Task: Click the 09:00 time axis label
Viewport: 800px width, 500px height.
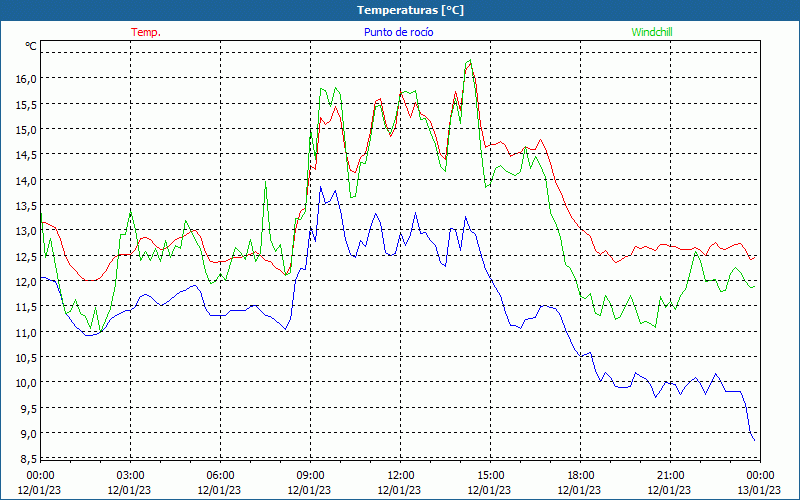Action: [x=310, y=476]
